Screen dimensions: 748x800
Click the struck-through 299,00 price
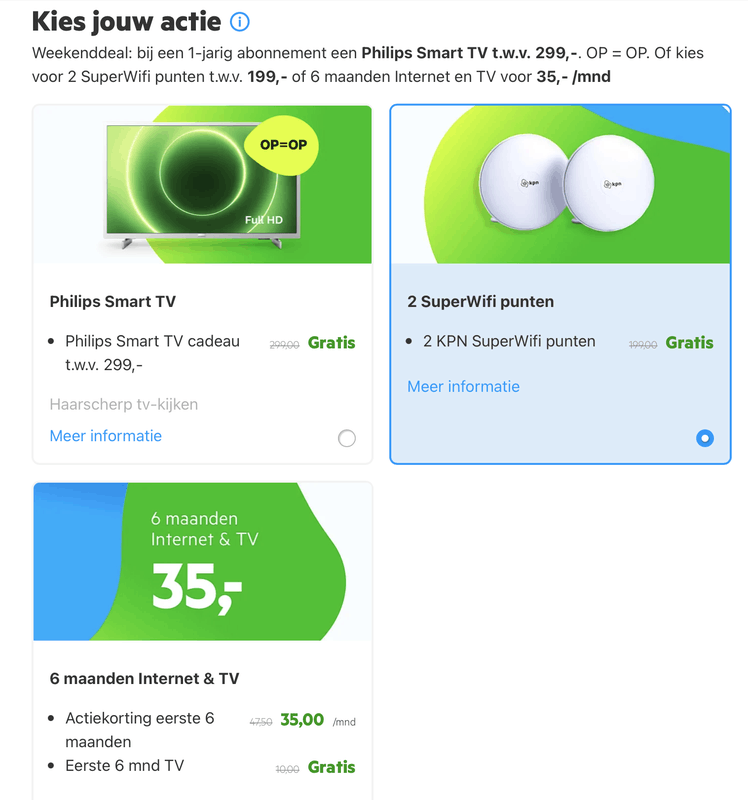click(284, 344)
